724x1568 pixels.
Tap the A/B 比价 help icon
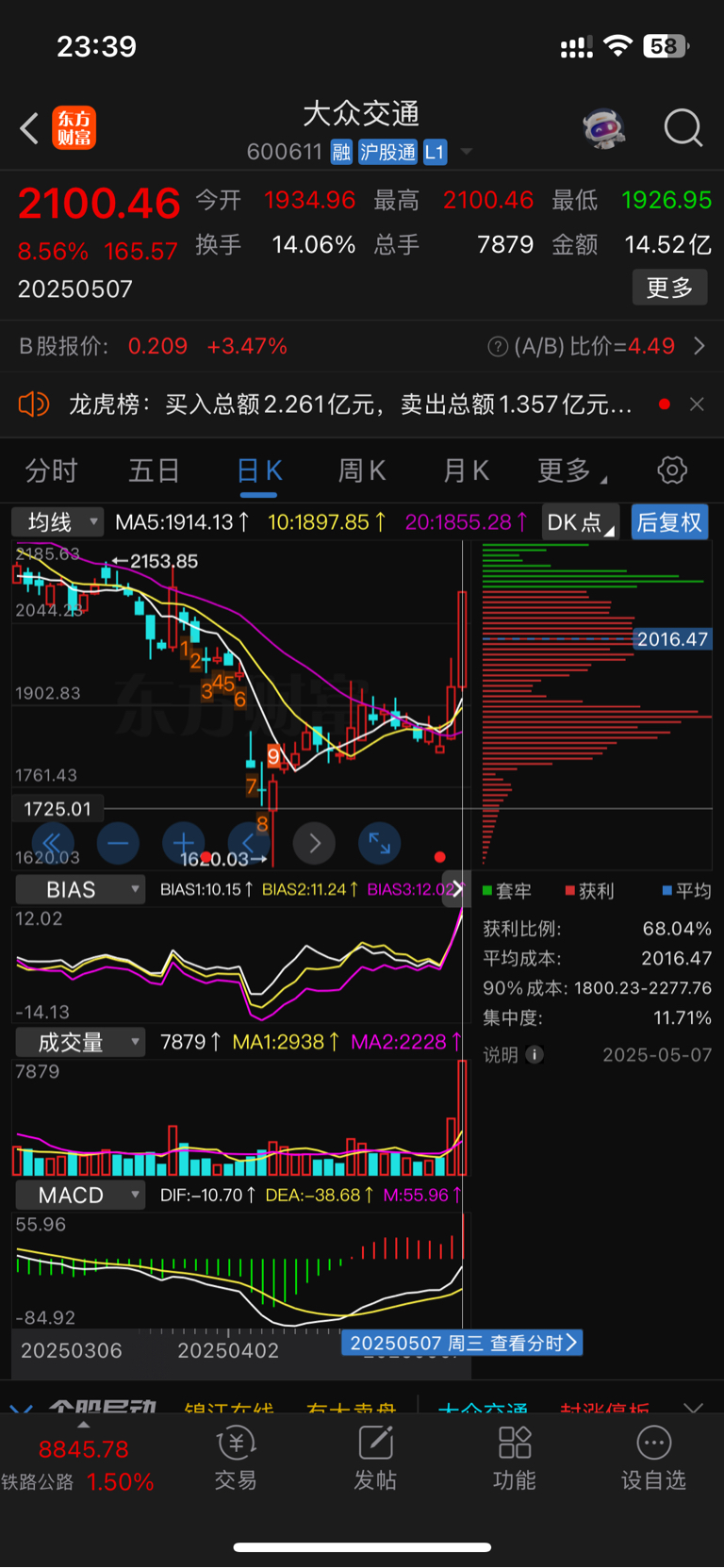(x=498, y=347)
